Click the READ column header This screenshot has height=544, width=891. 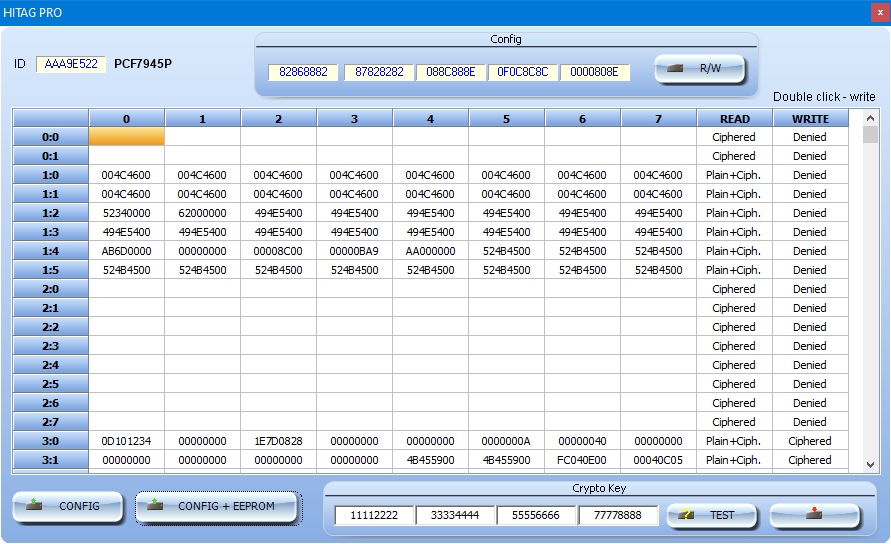point(735,119)
